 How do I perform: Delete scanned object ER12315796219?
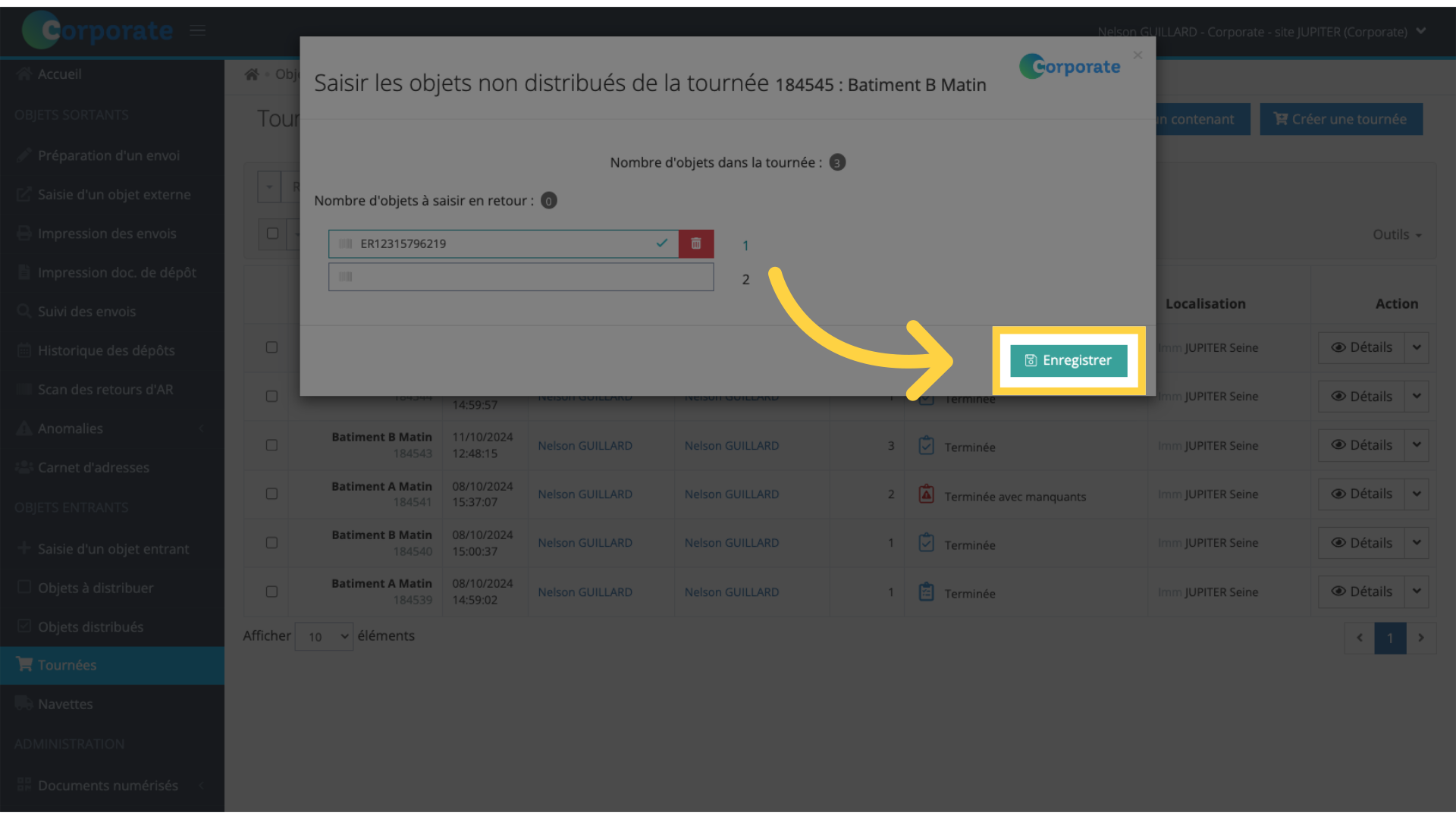(696, 243)
